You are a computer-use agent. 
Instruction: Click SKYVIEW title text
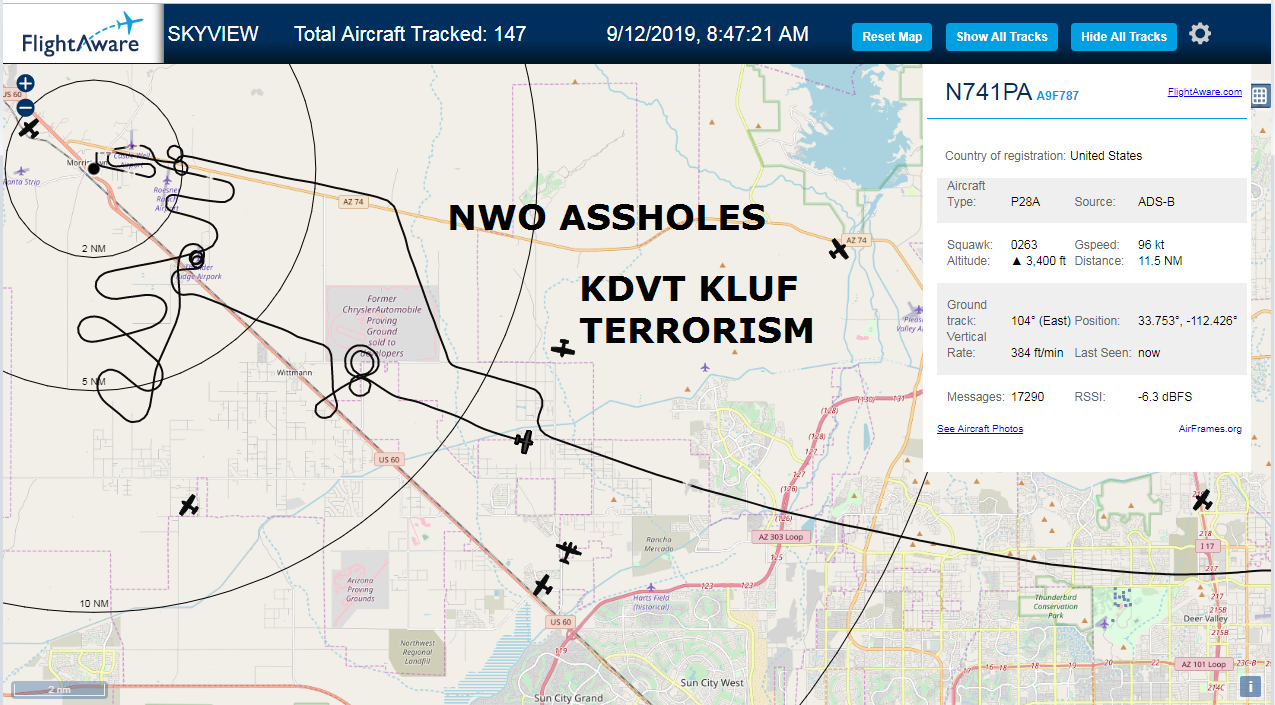pos(213,34)
